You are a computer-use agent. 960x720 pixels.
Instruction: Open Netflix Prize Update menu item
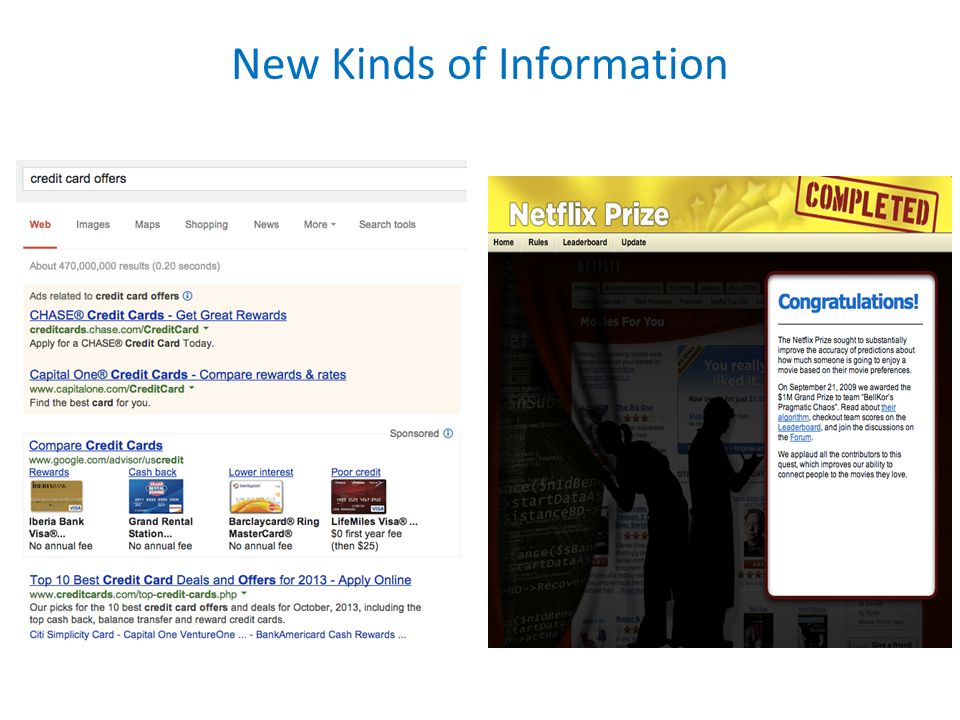point(634,242)
